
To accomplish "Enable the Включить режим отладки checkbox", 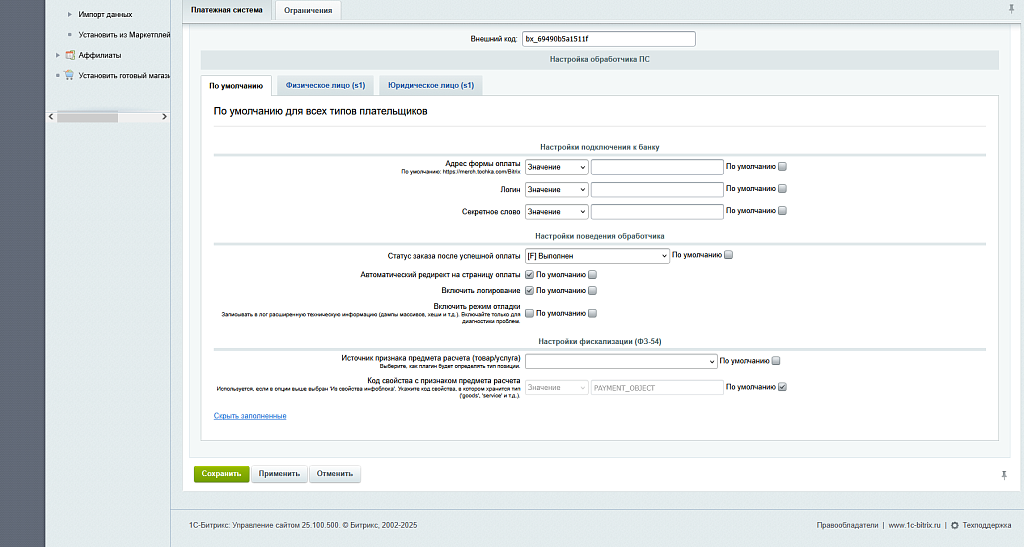I will [x=530, y=313].
